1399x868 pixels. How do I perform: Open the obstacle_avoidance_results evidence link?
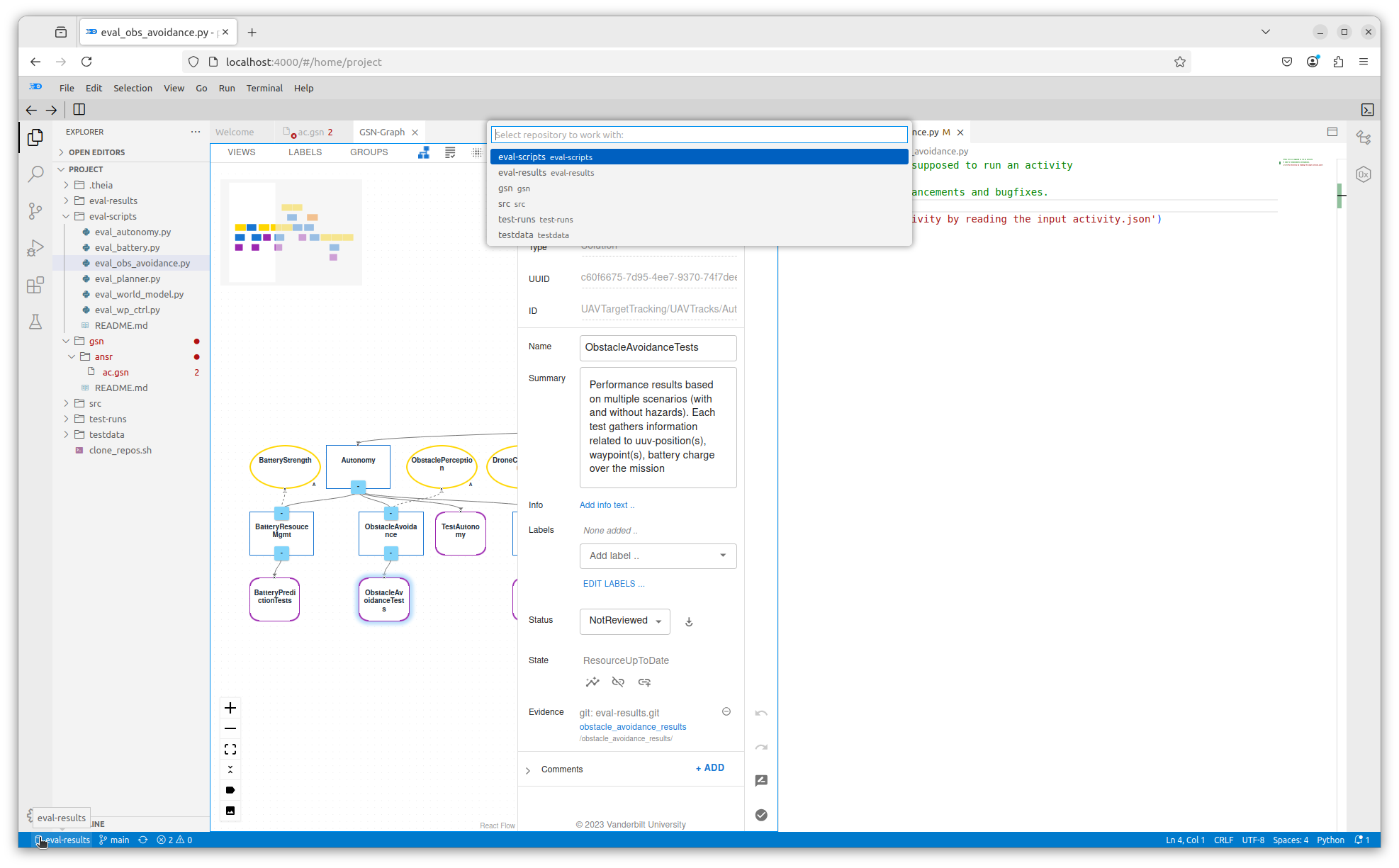click(633, 727)
